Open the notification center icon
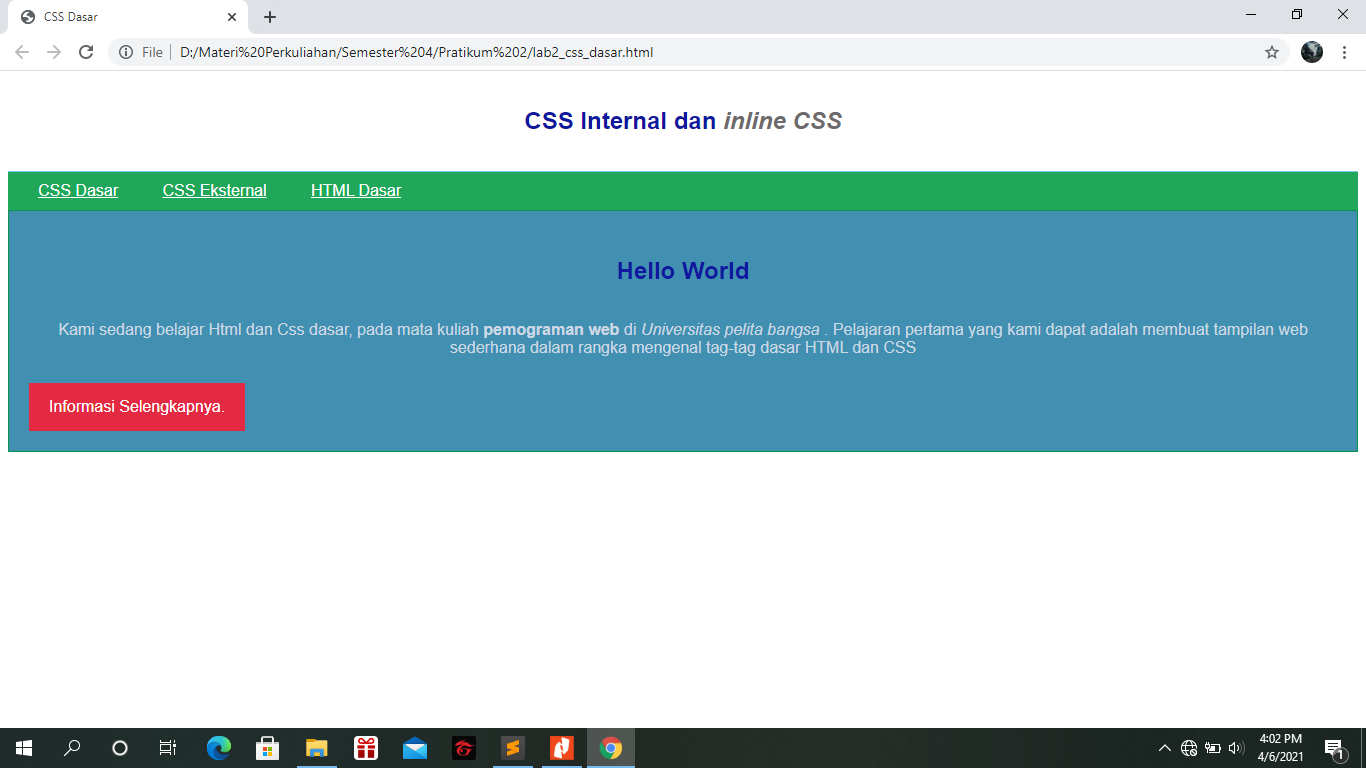Image resolution: width=1366 pixels, height=768 pixels. pyautogui.click(x=1334, y=748)
